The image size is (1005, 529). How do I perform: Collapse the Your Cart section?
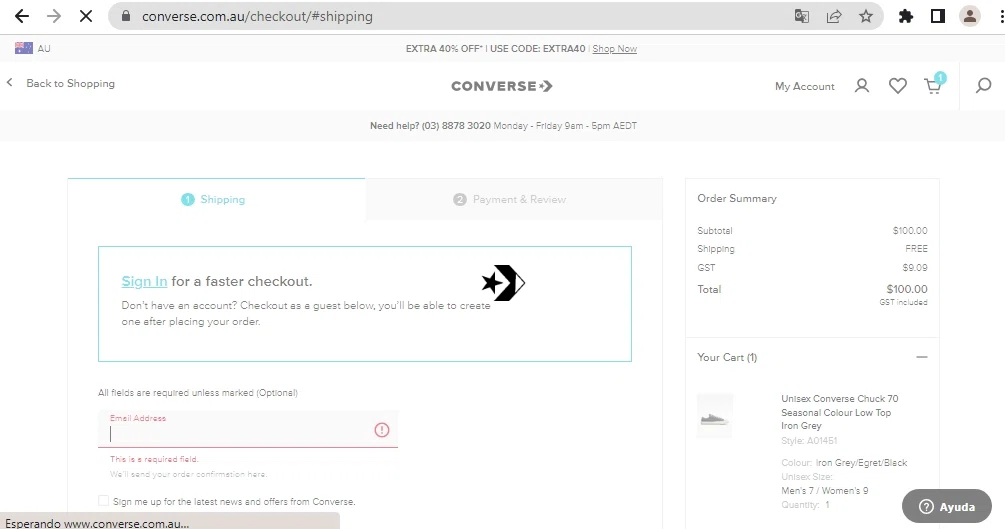tap(922, 357)
